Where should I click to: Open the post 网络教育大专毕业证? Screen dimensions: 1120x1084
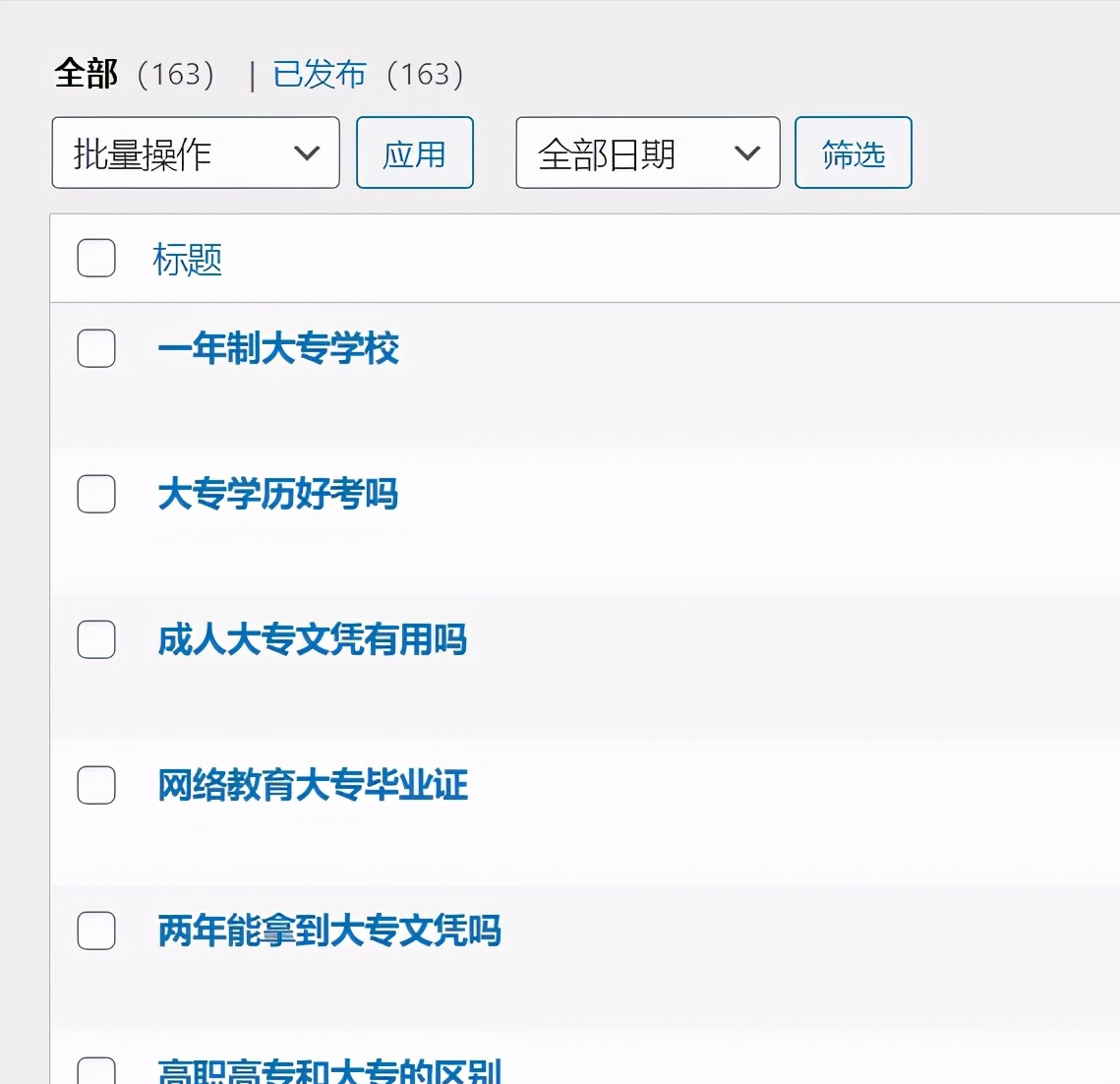pos(312,785)
